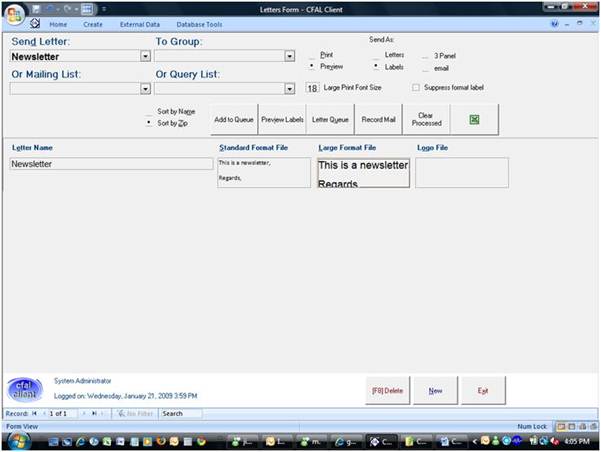Click the Save icon in Quick Access Toolbar
601x452 pixels.
click(36, 9)
